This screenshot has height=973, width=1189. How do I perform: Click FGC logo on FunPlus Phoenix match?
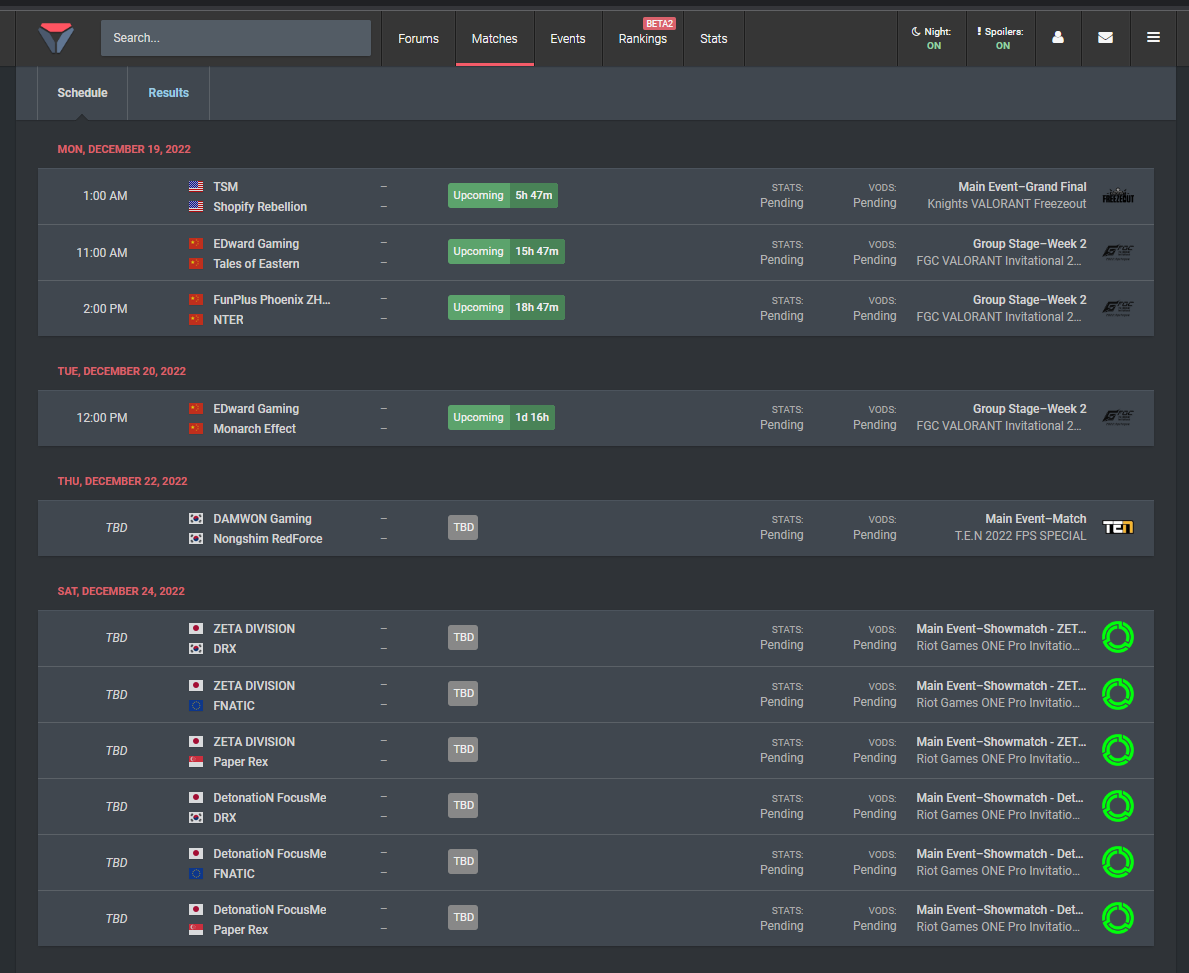1118,309
